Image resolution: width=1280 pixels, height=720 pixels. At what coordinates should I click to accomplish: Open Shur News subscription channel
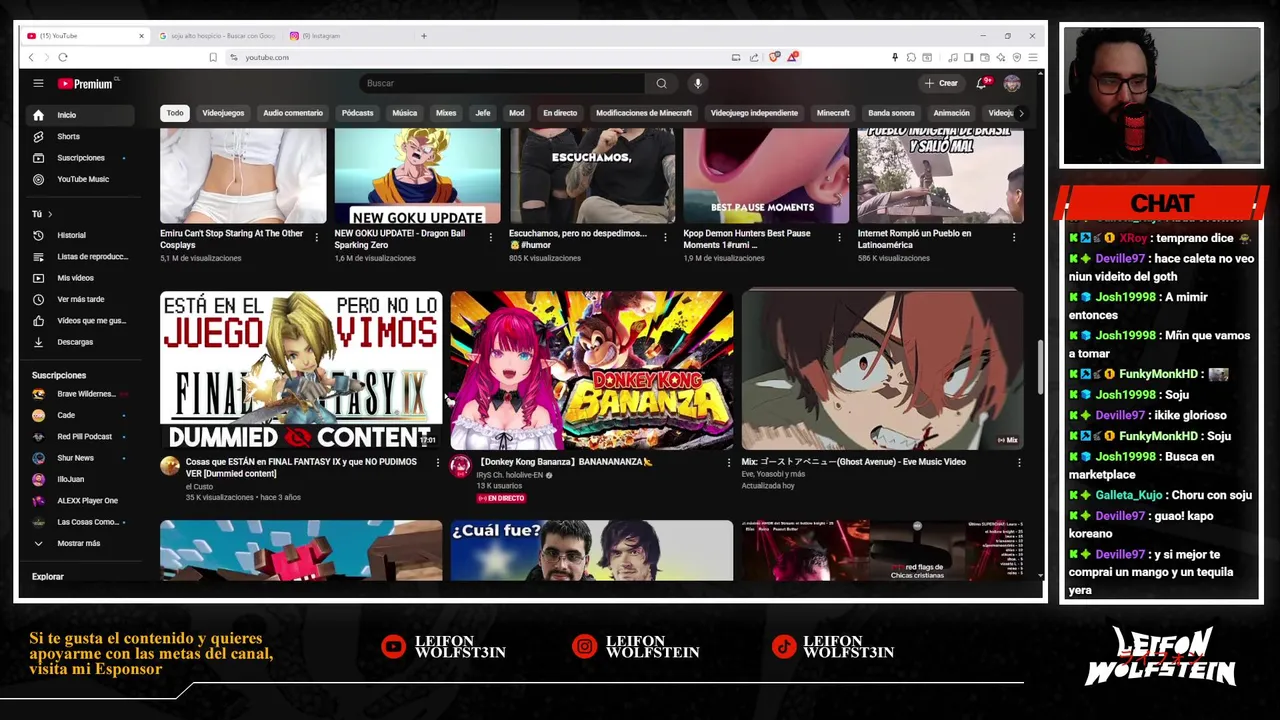[80, 458]
